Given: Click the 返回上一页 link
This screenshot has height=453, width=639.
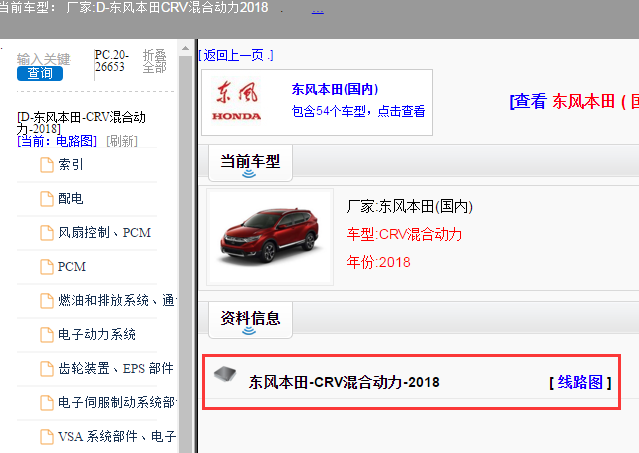Looking at the screenshot, I should (236, 55).
